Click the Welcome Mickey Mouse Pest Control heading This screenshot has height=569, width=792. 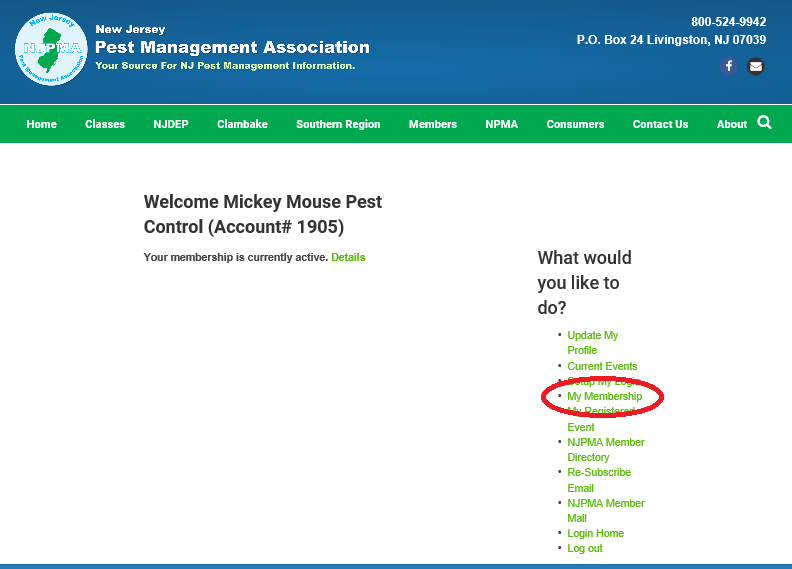click(263, 214)
